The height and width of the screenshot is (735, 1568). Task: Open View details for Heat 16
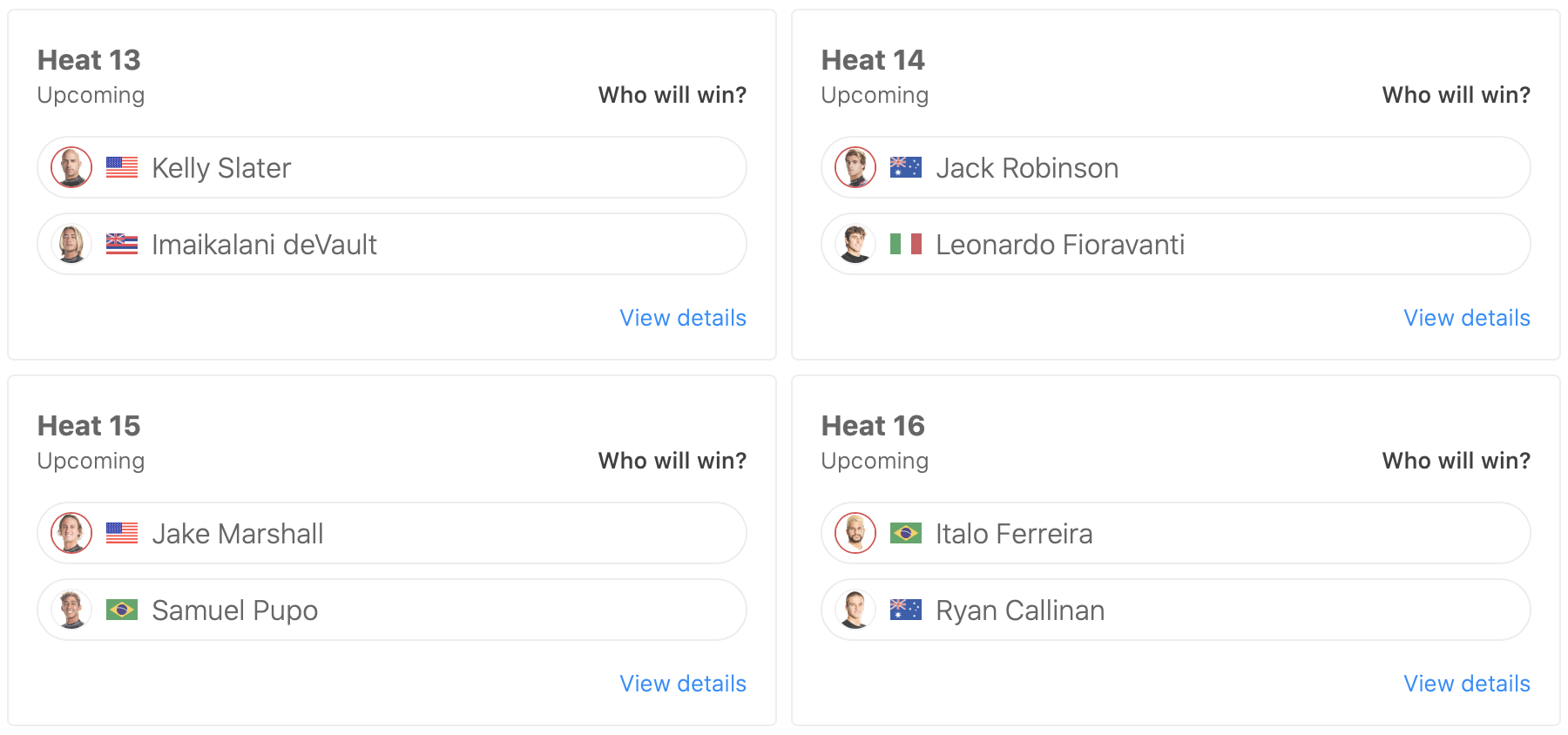tap(1467, 684)
